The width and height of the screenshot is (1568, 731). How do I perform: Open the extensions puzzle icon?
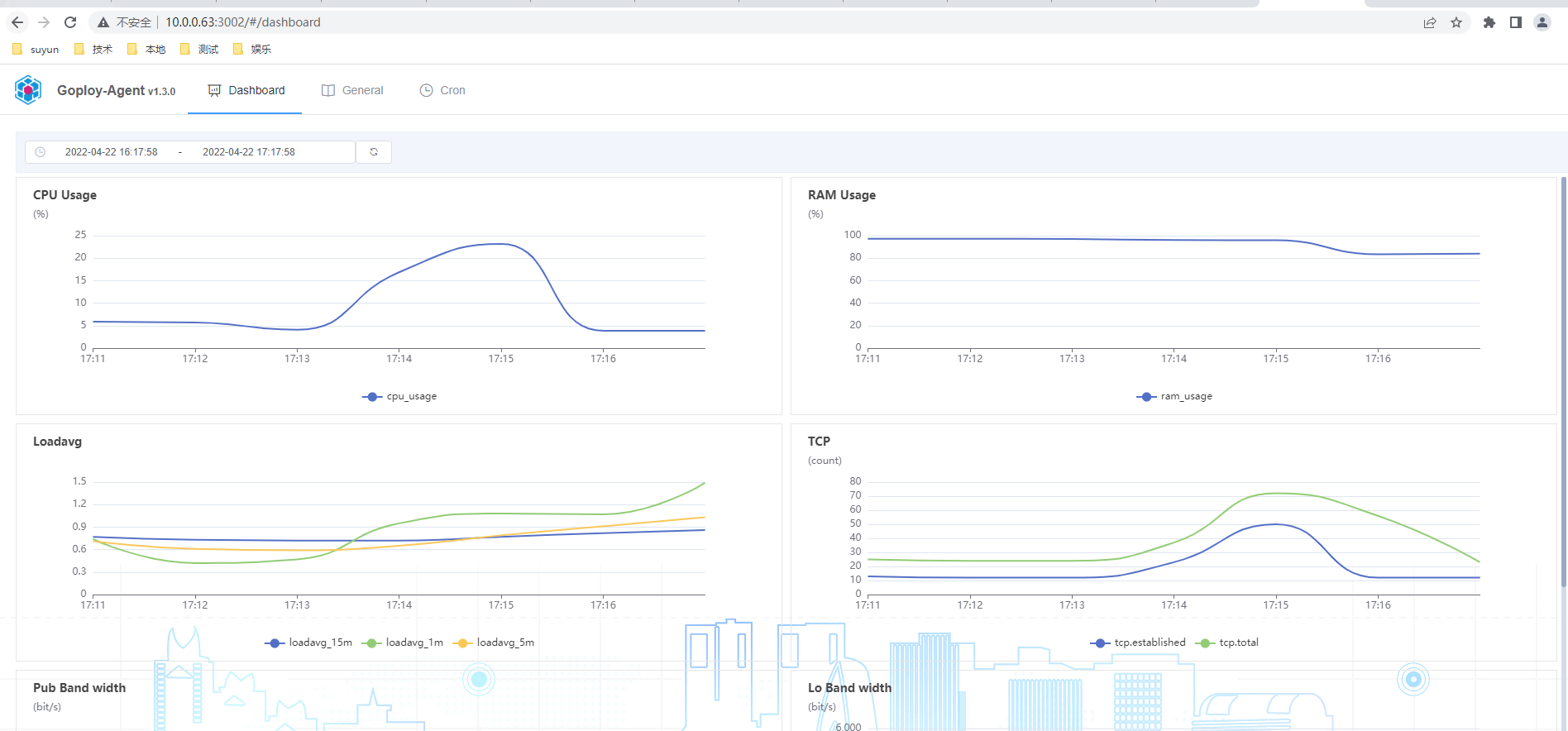point(1489,22)
